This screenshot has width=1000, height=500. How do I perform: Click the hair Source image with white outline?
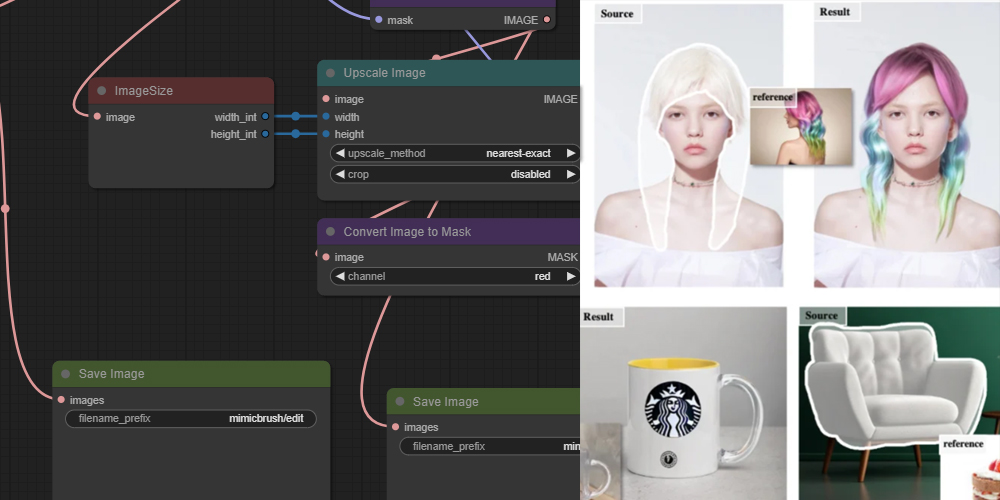pyautogui.click(x=689, y=145)
